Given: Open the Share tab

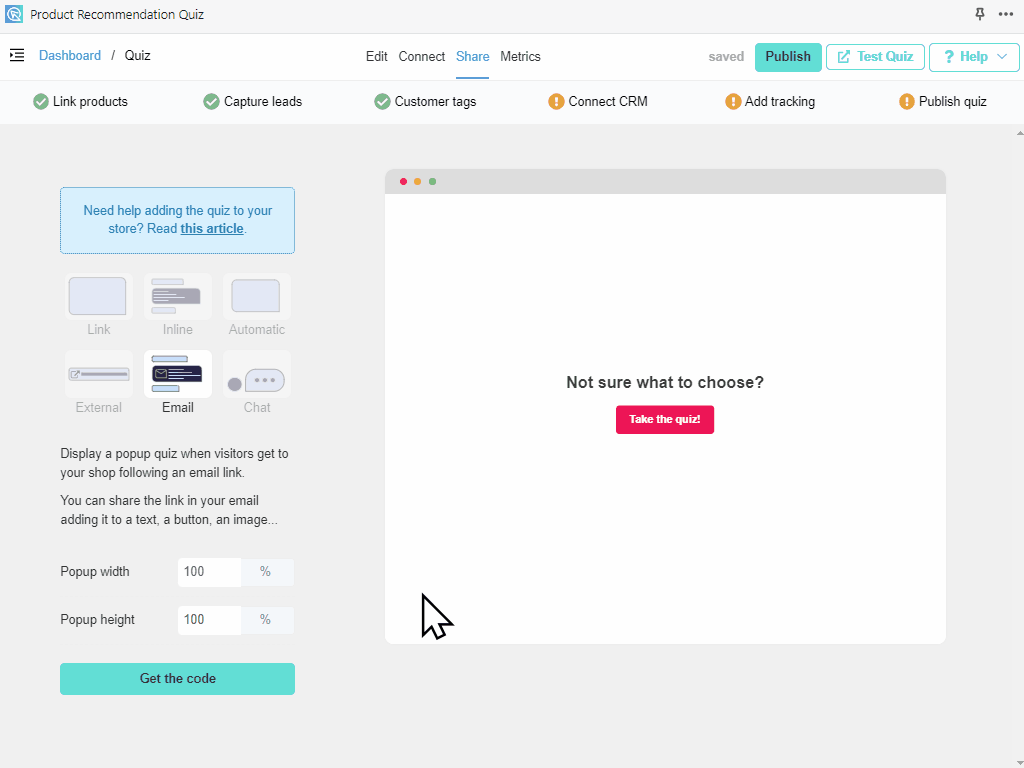Looking at the screenshot, I should pos(473,56).
